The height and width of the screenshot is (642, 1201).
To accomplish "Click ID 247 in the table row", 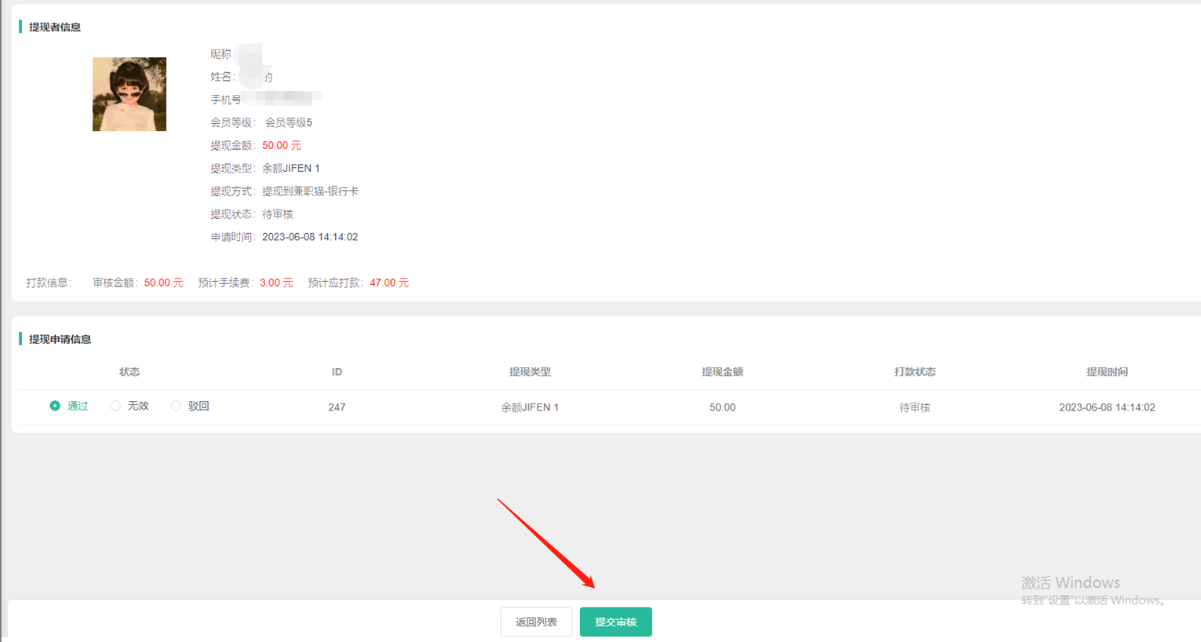I will point(337,408).
